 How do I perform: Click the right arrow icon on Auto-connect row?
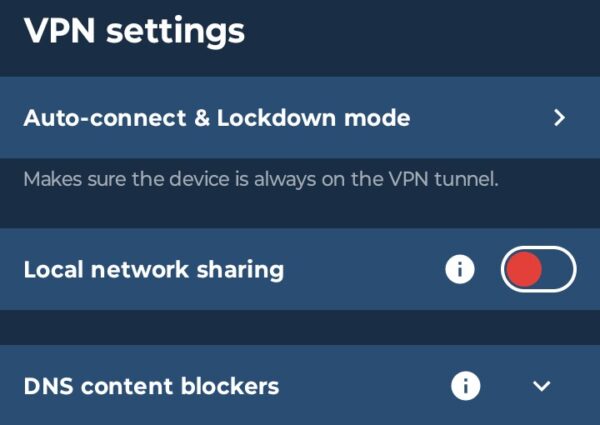tap(559, 118)
